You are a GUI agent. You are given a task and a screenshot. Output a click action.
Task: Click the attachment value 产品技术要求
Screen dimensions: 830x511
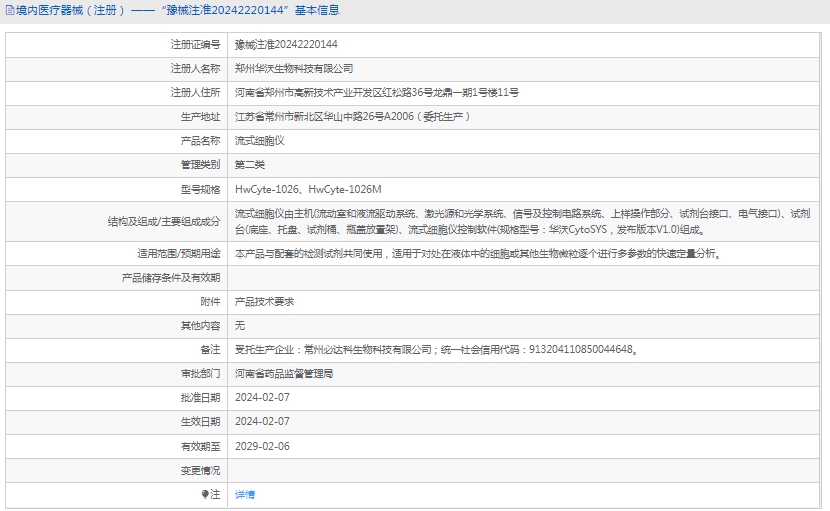[264, 301]
